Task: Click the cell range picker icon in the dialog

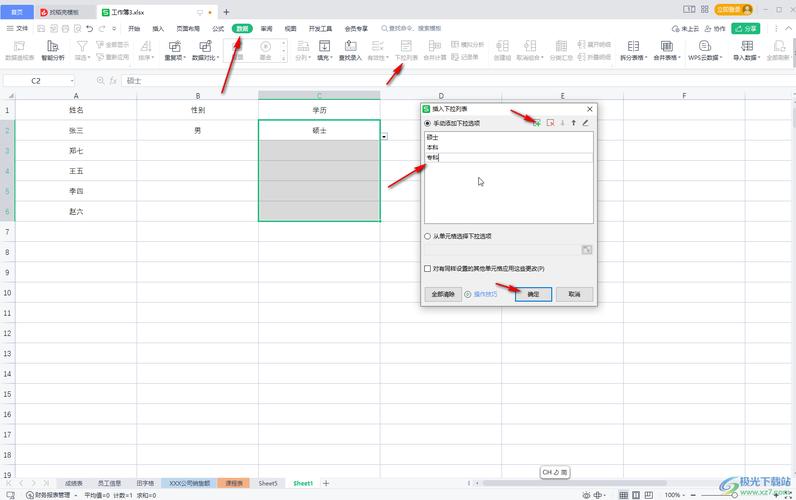Action: click(x=587, y=249)
